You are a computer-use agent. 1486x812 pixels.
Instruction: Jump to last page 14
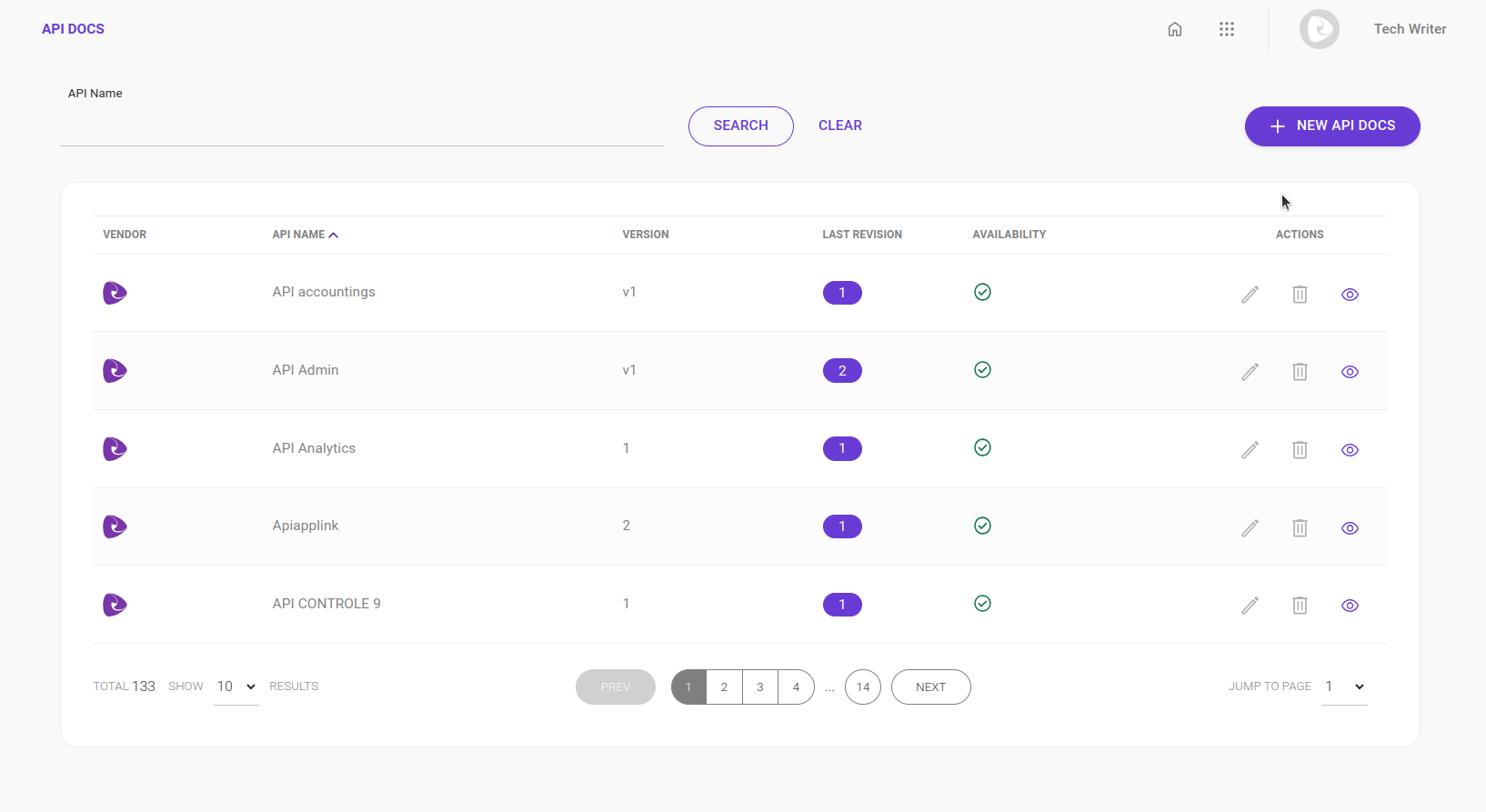click(862, 687)
